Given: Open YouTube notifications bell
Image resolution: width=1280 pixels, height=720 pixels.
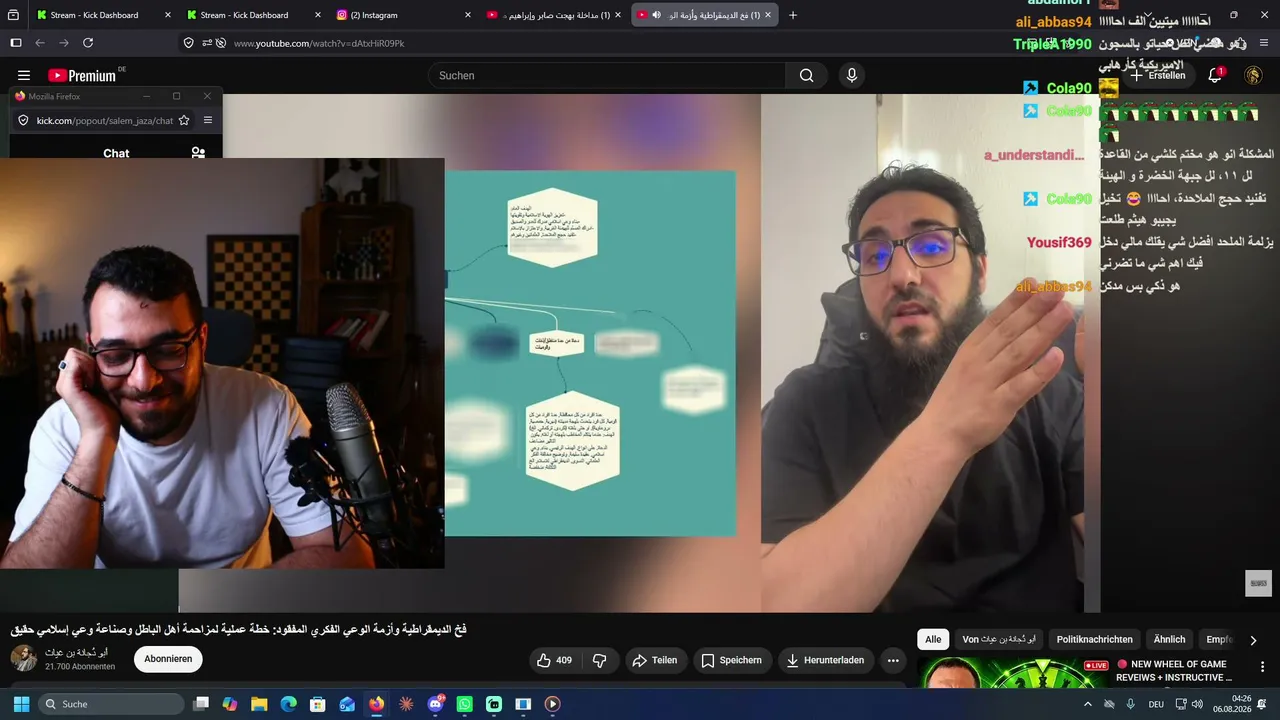Looking at the screenshot, I should 1215,75.
